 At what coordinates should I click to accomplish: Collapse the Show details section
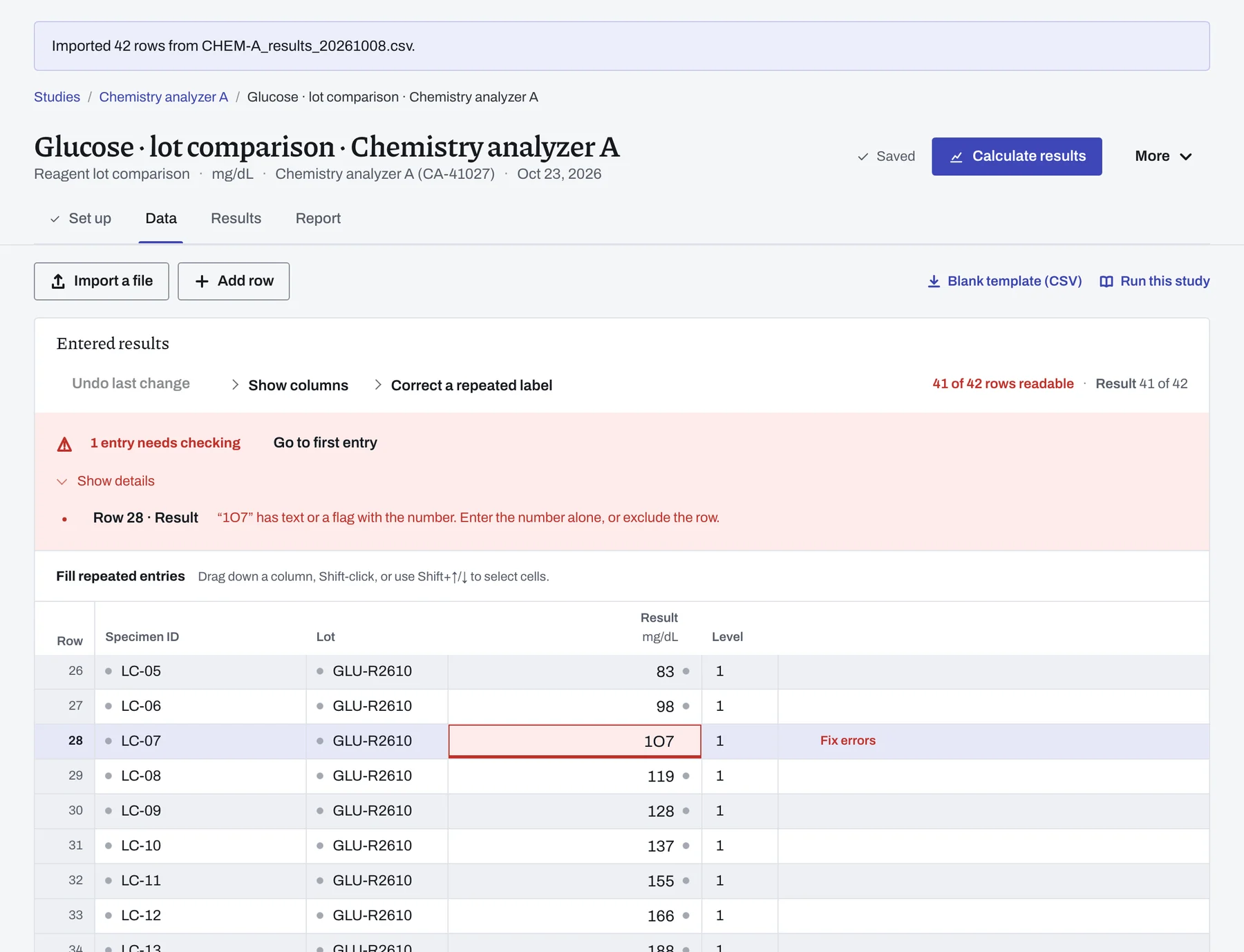click(106, 481)
